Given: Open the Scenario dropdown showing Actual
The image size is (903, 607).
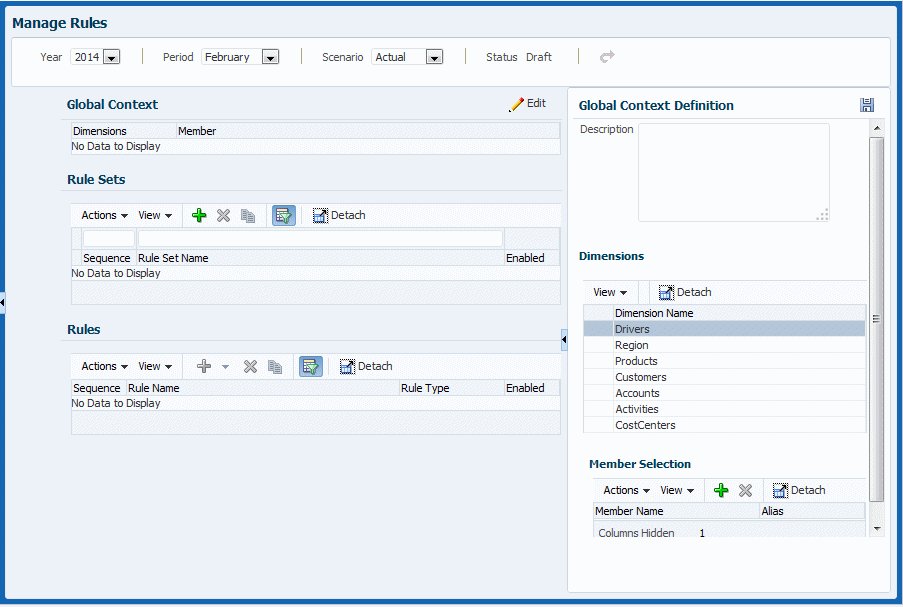Looking at the screenshot, I should (434, 57).
